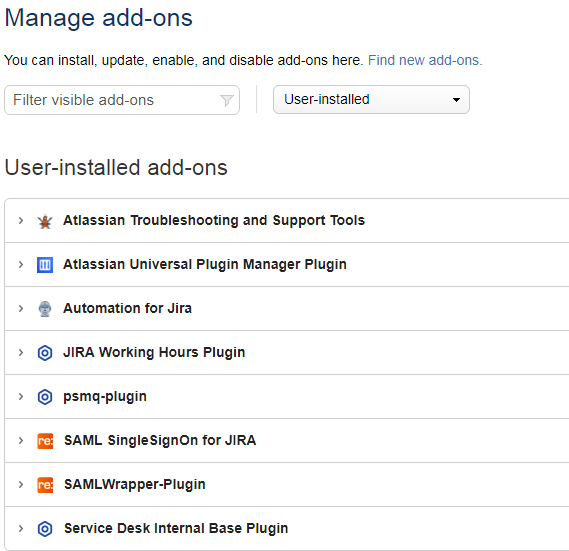The image size is (569, 551).
Task: Click the filter funnel icon in search box
Action: coord(226,100)
